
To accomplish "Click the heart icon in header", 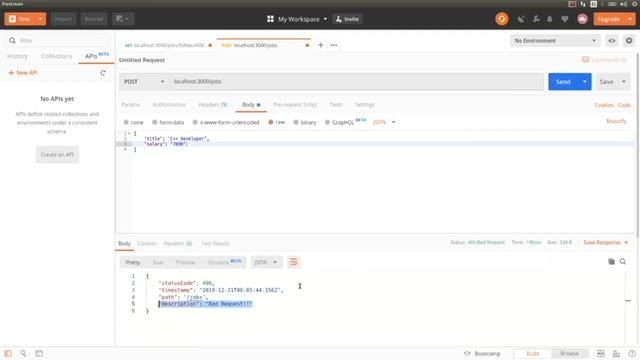I will click(564, 19).
